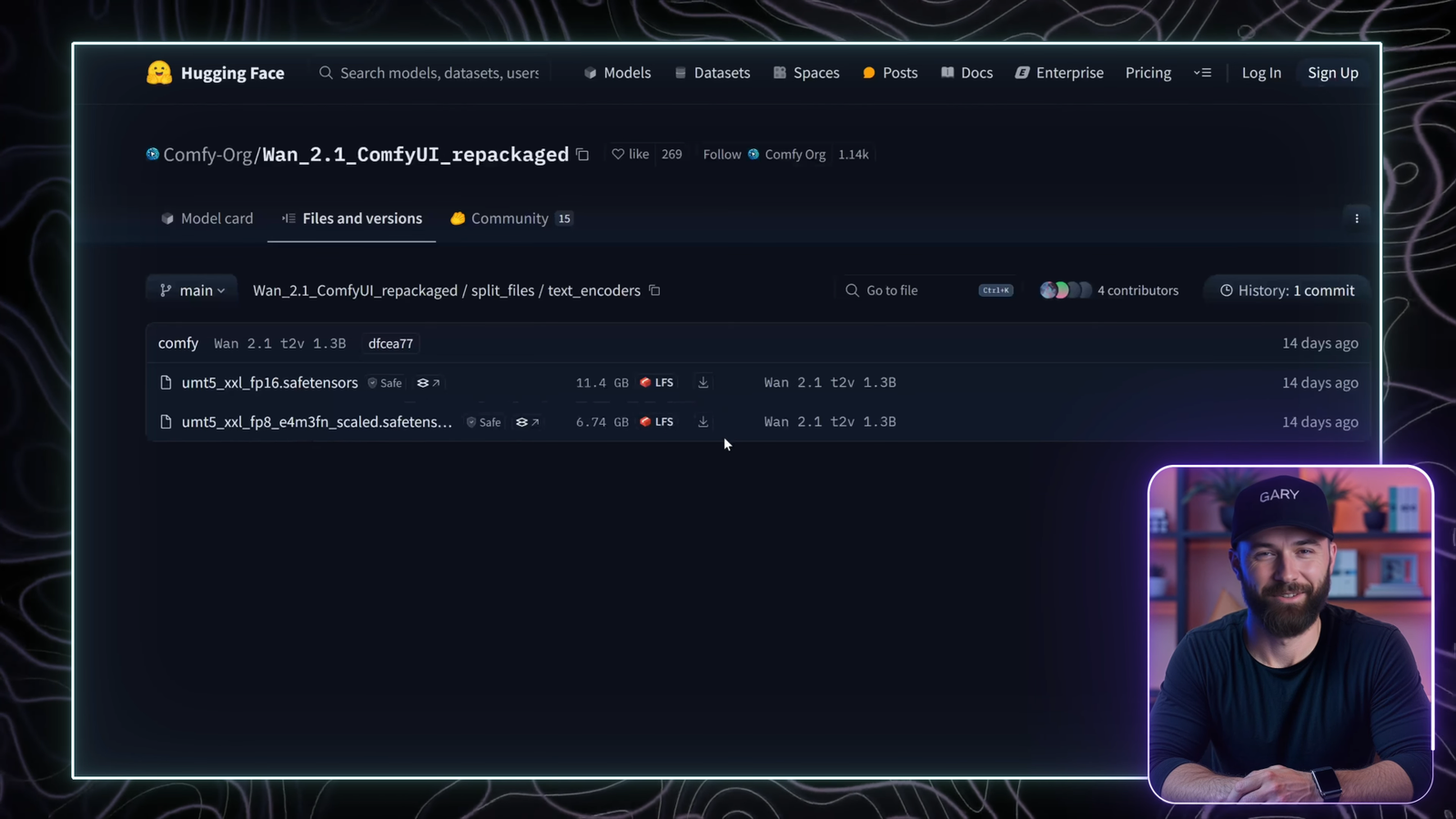Expand the main branch dropdown
This screenshot has width=1456, height=819.
tap(192, 290)
